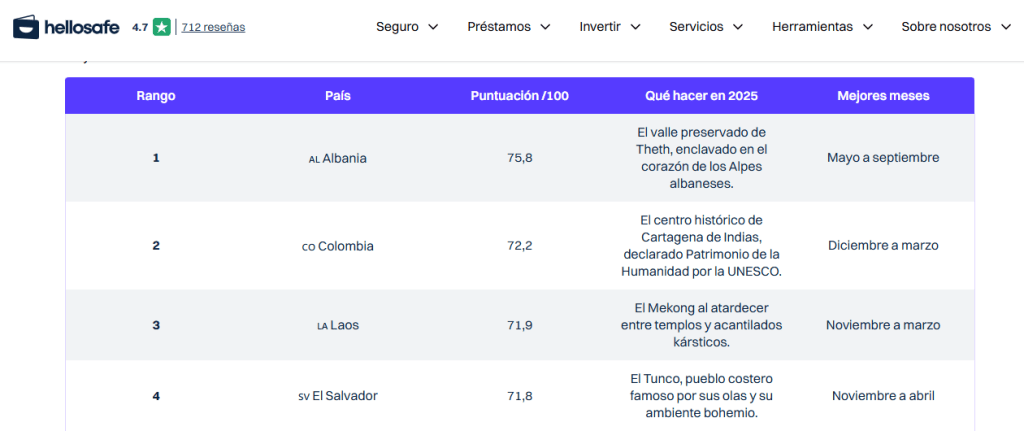
Task: Open the 712 reseñas reviews link
Action: [x=213, y=27]
